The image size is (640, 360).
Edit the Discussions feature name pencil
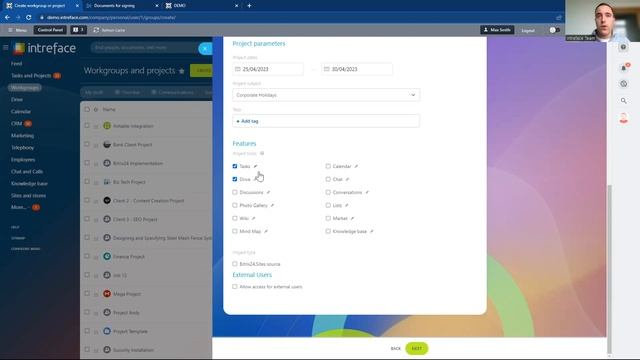point(268,192)
